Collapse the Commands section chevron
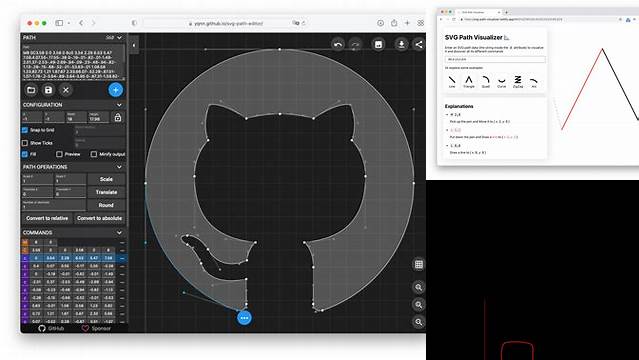639x360 pixels. click(x=119, y=232)
